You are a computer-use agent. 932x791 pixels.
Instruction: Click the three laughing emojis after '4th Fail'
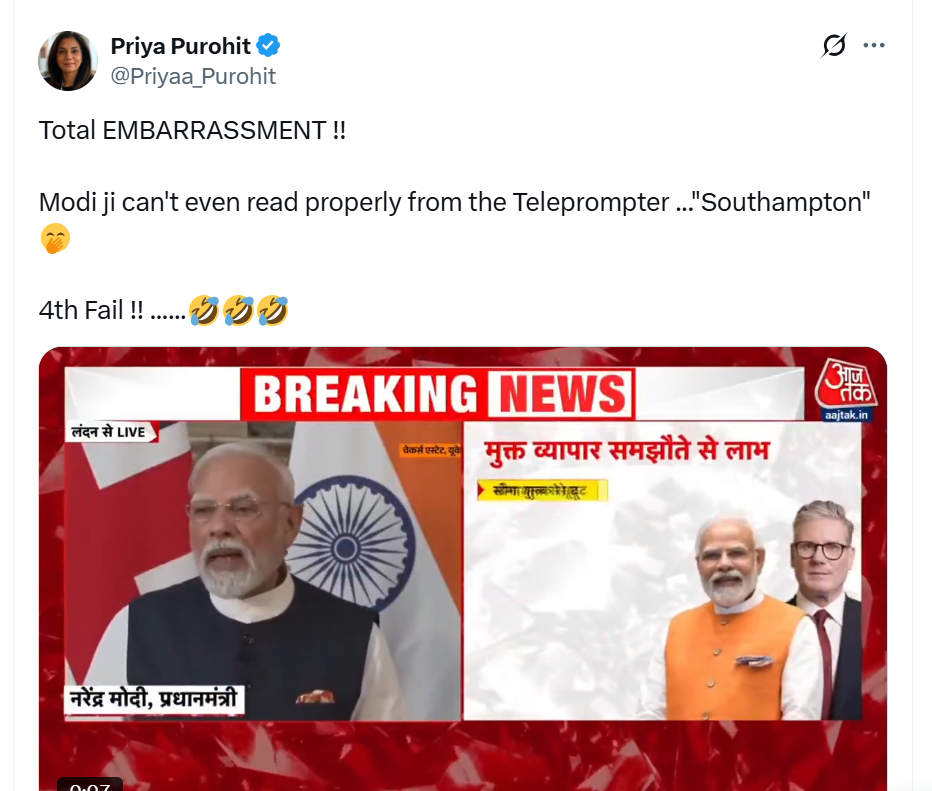pos(239,311)
